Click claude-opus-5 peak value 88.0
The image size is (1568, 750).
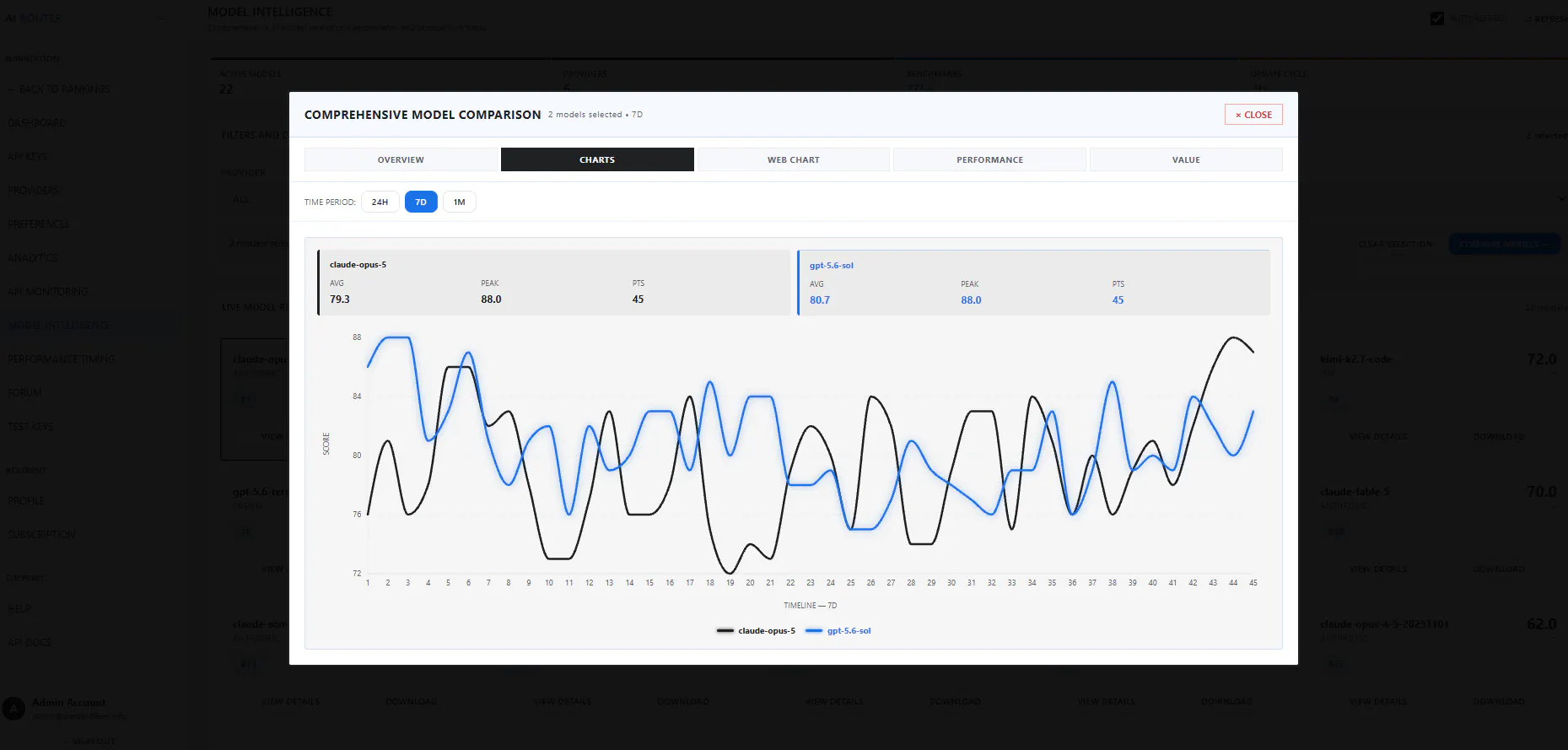(x=491, y=299)
